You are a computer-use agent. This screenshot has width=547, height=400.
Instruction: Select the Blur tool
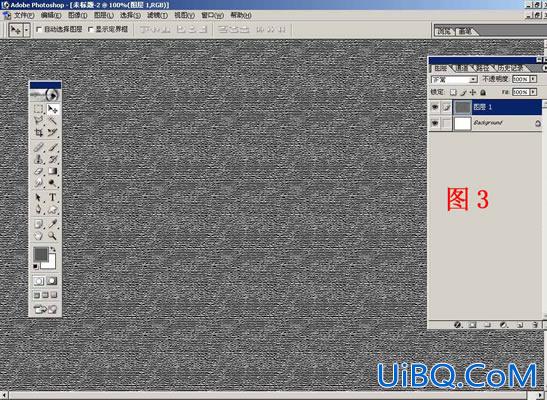pos(38,182)
